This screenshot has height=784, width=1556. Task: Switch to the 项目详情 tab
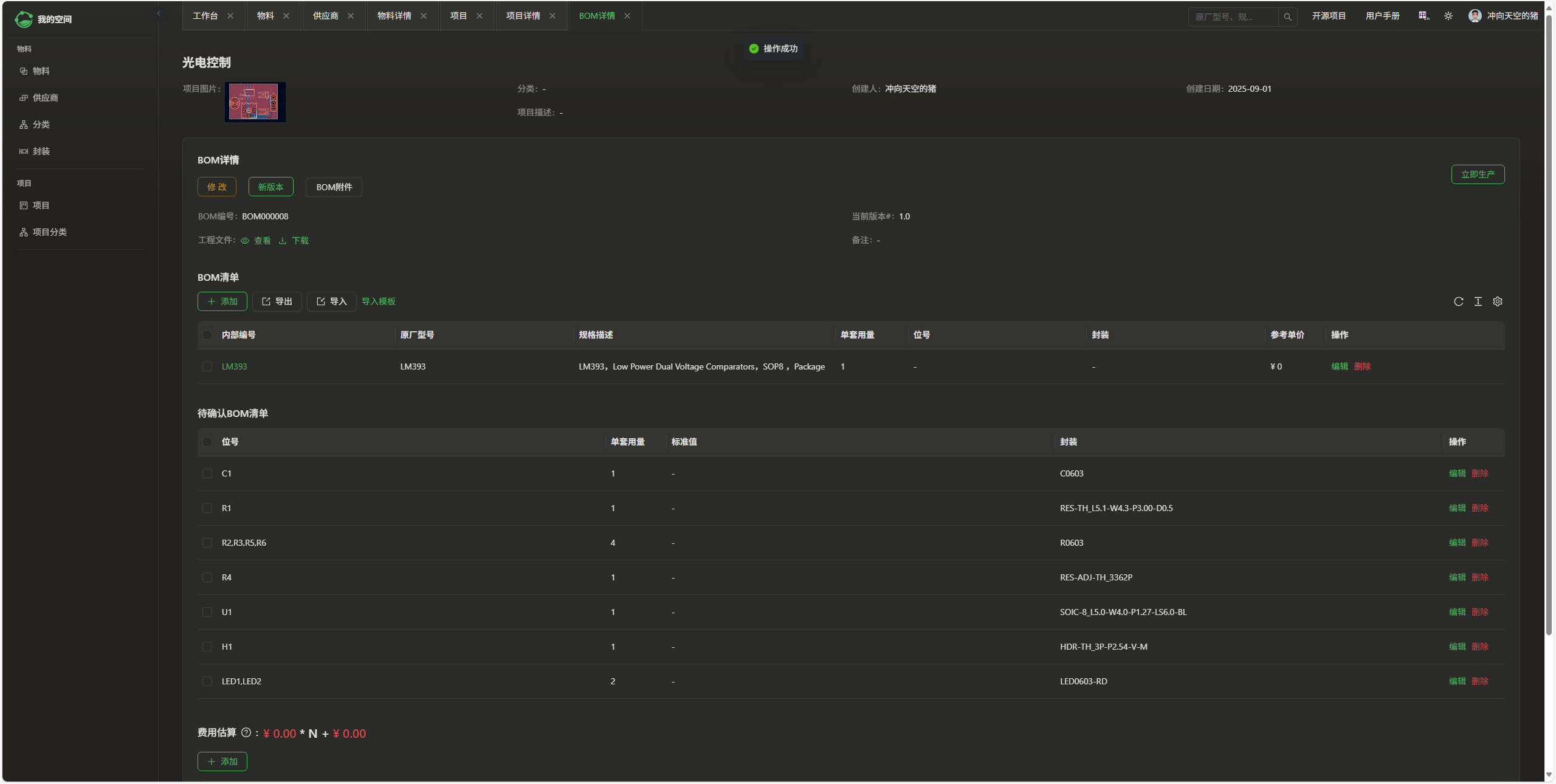523,16
